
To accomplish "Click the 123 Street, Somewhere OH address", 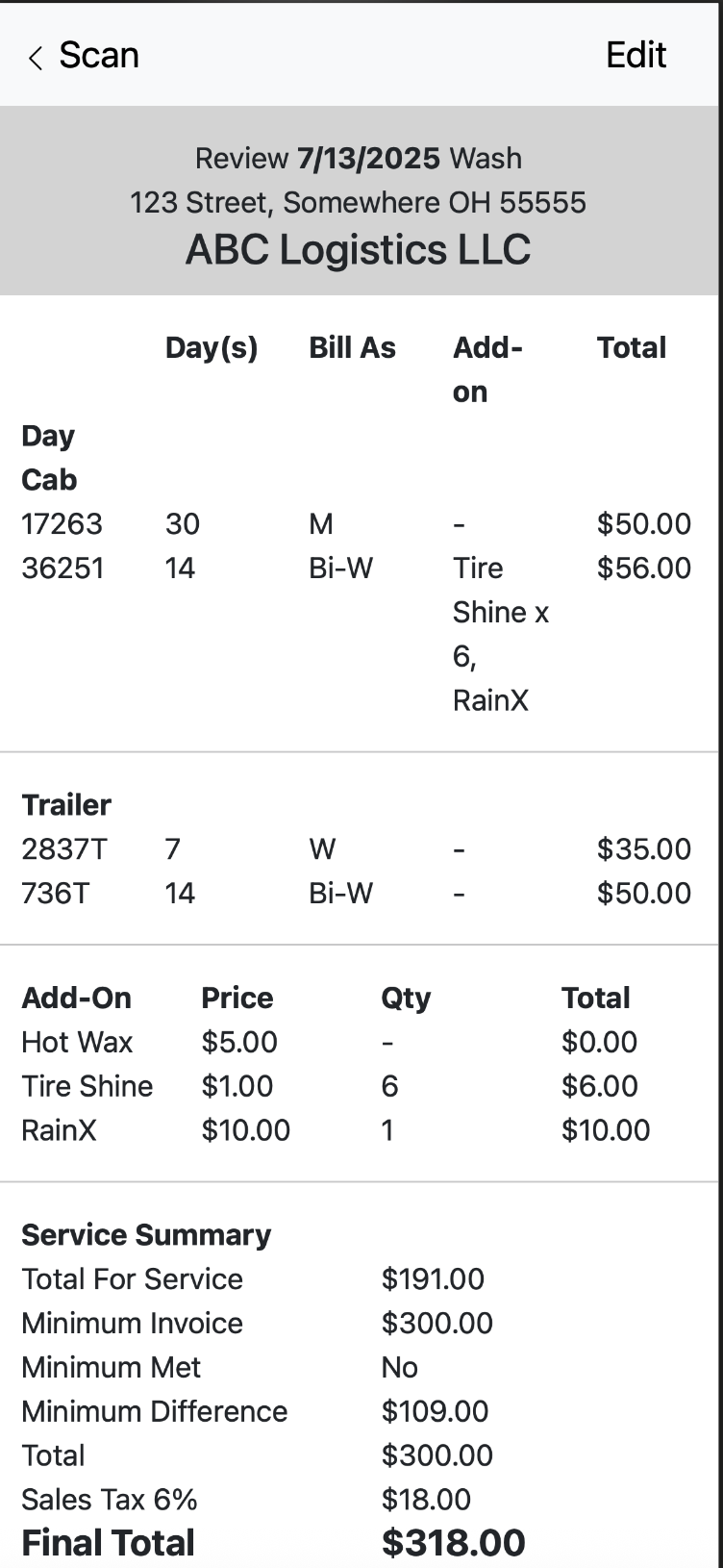I will (x=358, y=203).
